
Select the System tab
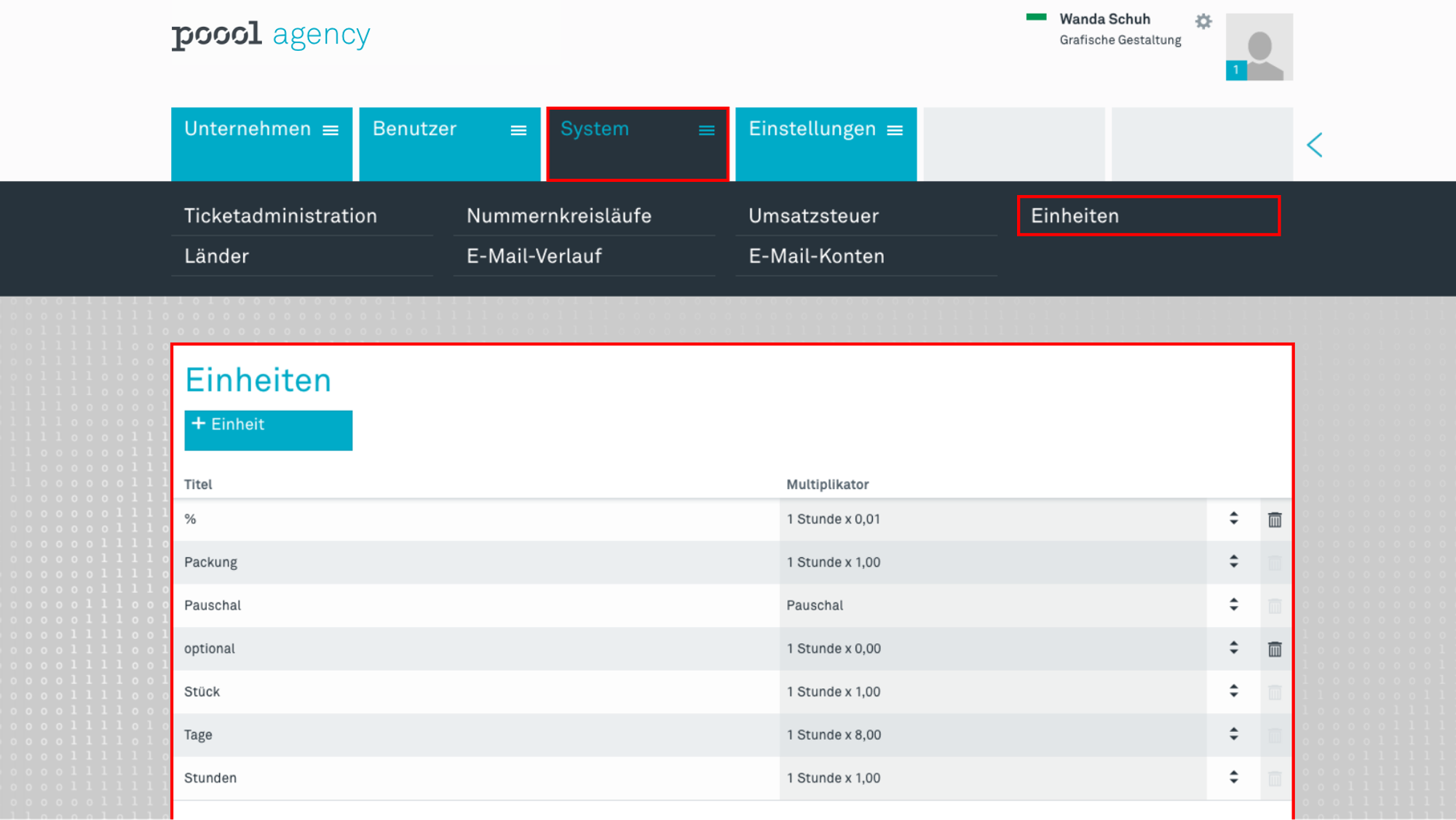coord(638,144)
